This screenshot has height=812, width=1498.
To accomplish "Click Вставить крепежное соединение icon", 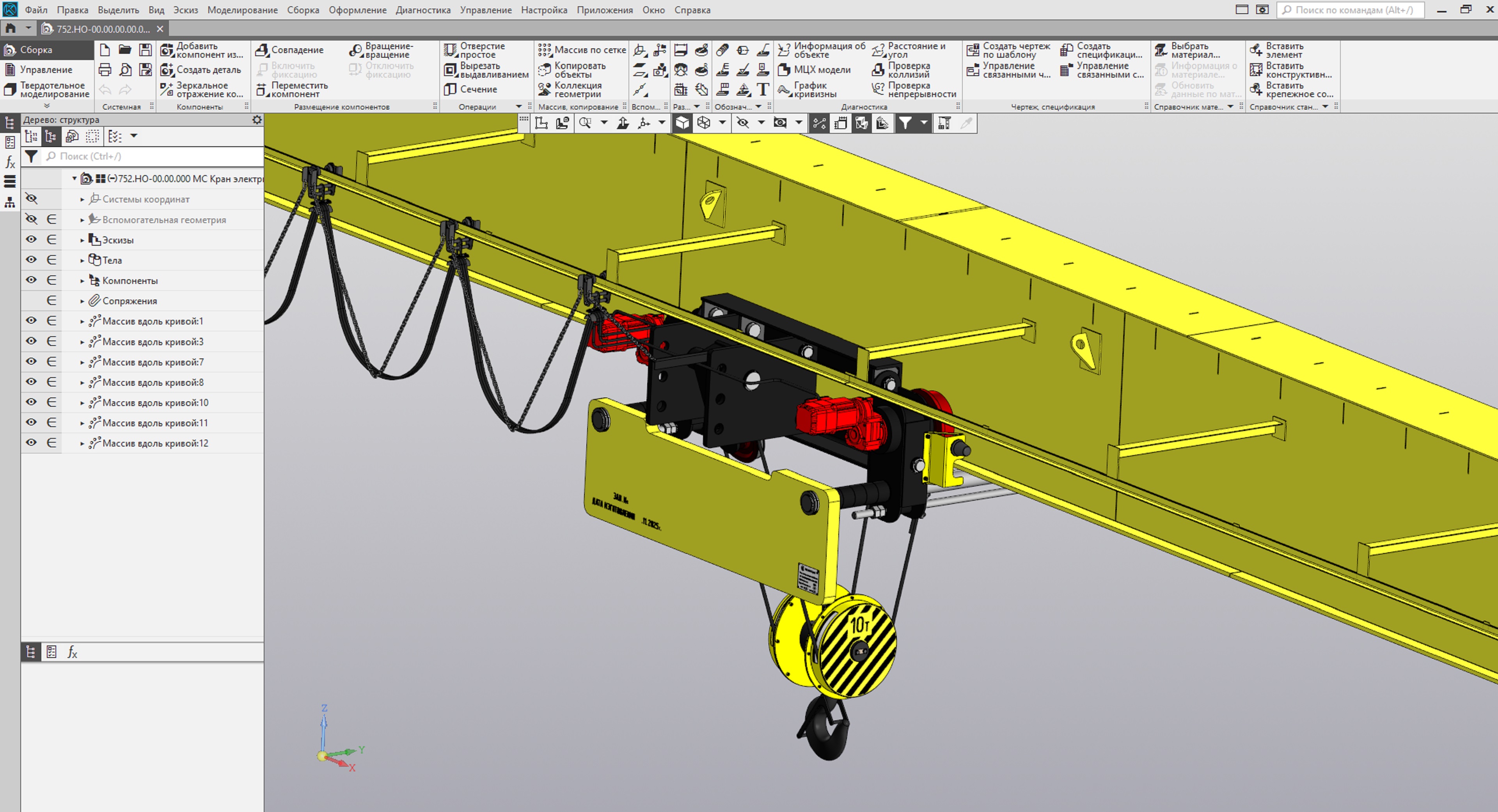I will pos(1256,89).
